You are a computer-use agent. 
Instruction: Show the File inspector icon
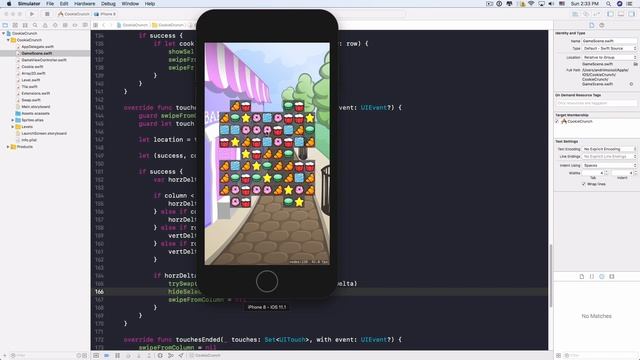tap(592, 25)
